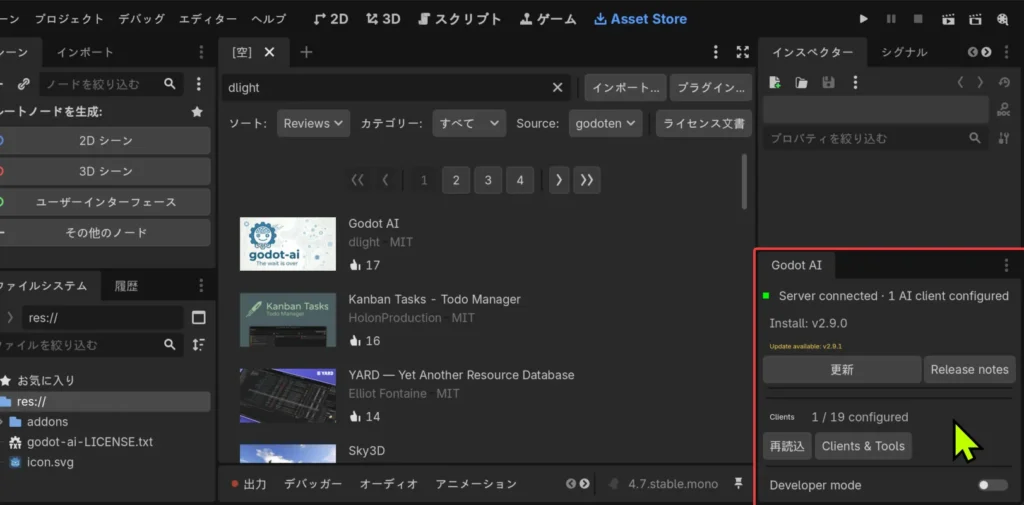Image resolution: width=1024 pixels, height=505 pixels.
Task: Switch to the 3D workspace
Action: click(x=383, y=19)
